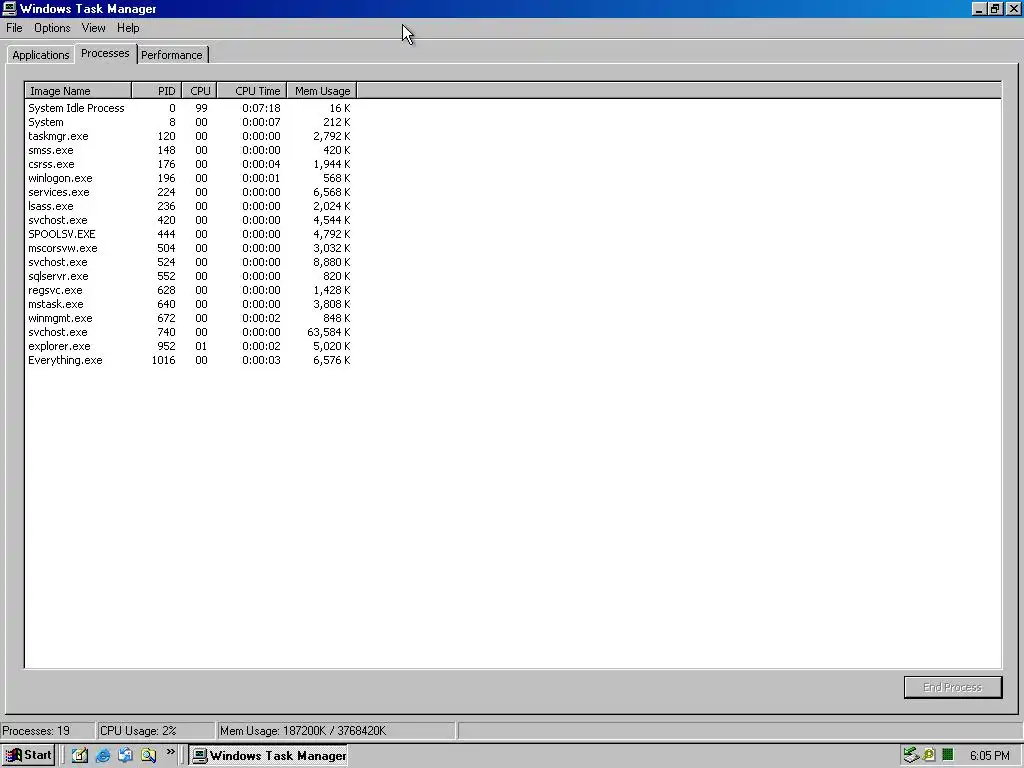The image size is (1024, 768).
Task: Open the Help menu
Action: (x=128, y=28)
